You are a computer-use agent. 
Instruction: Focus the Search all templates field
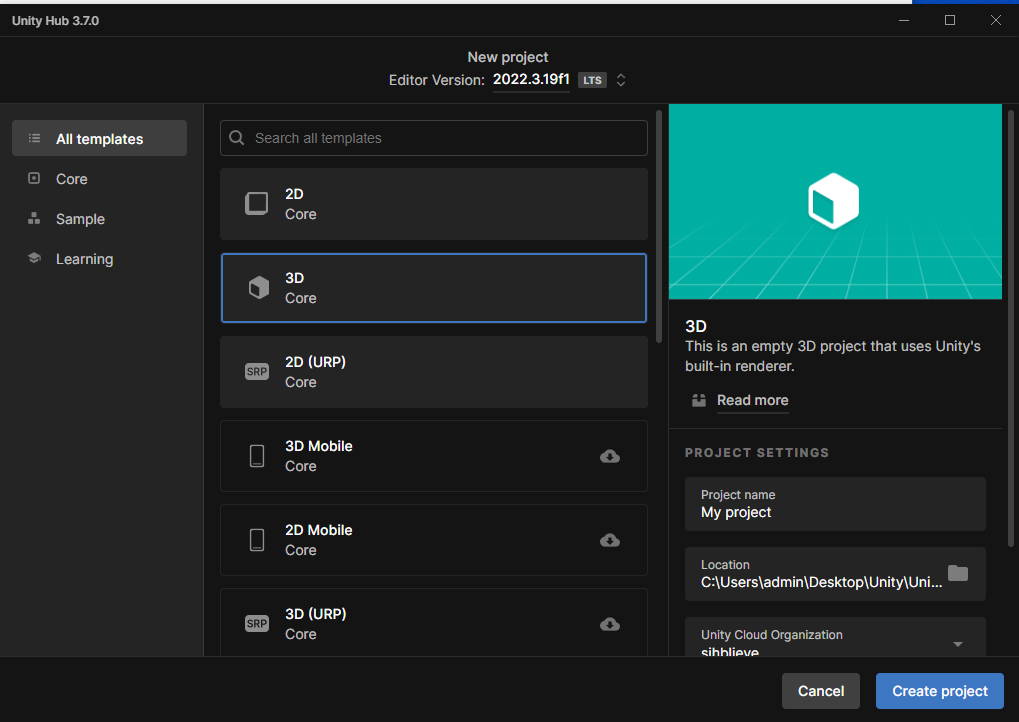[433, 138]
